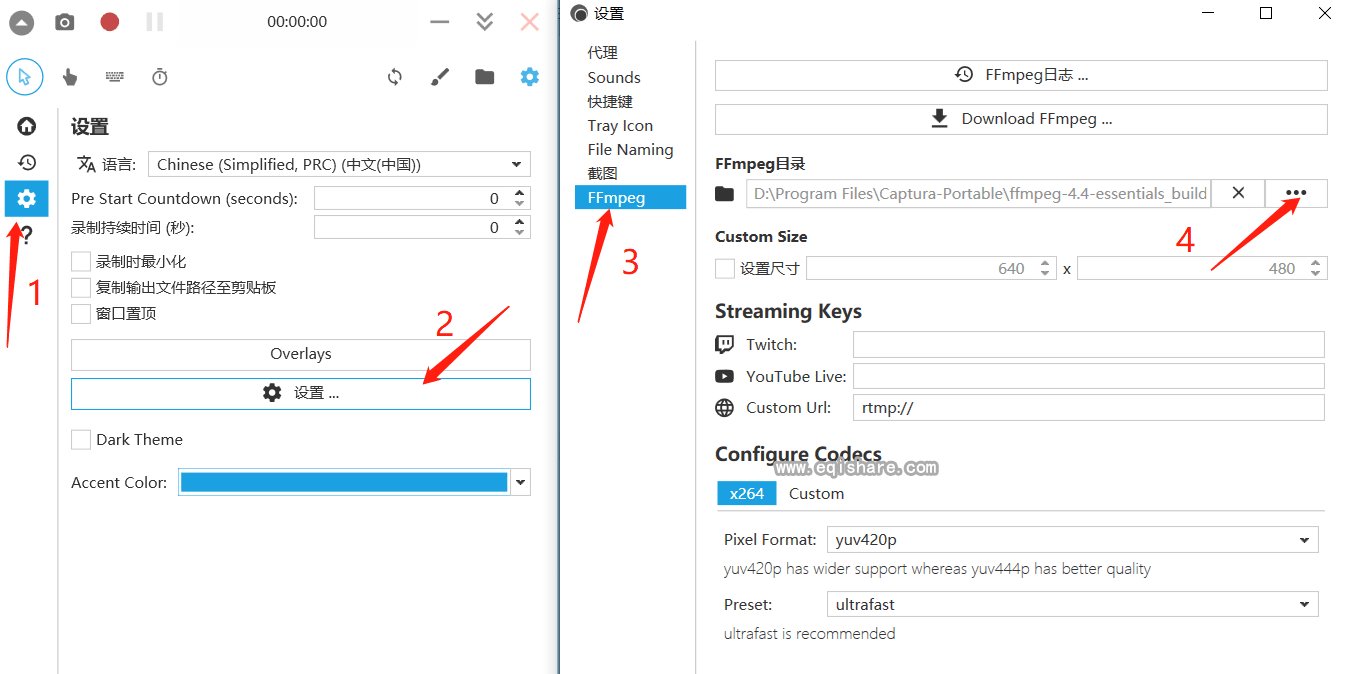Click Download FFmpeg button
Viewport: 1350px width, 674px height.
click(1021, 119)
